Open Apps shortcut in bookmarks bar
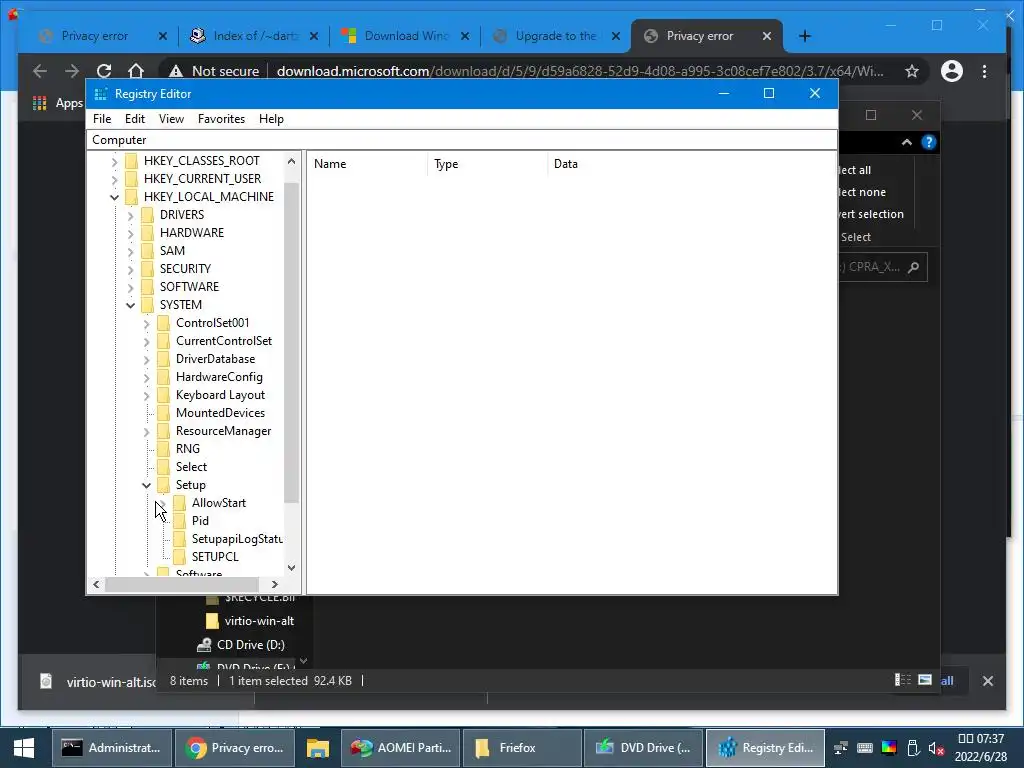The height and width of the screenshot is (768, 1024). click(x=57, y=103)
